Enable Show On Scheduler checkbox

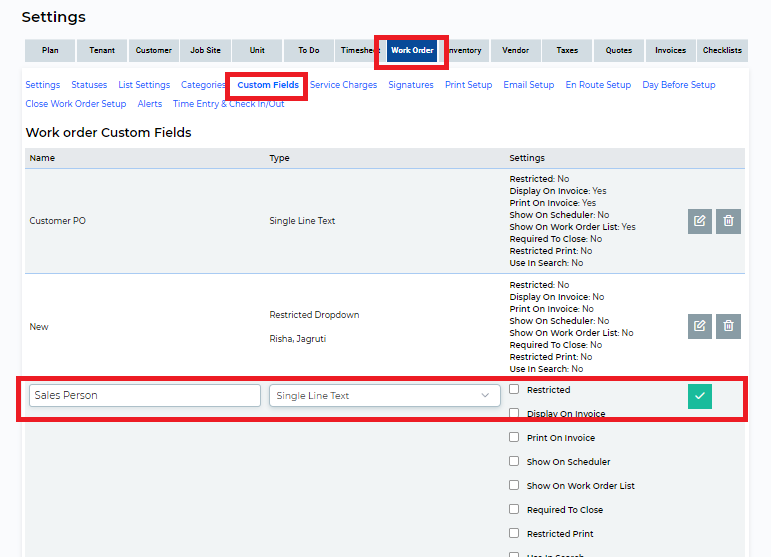coord(514,461)
